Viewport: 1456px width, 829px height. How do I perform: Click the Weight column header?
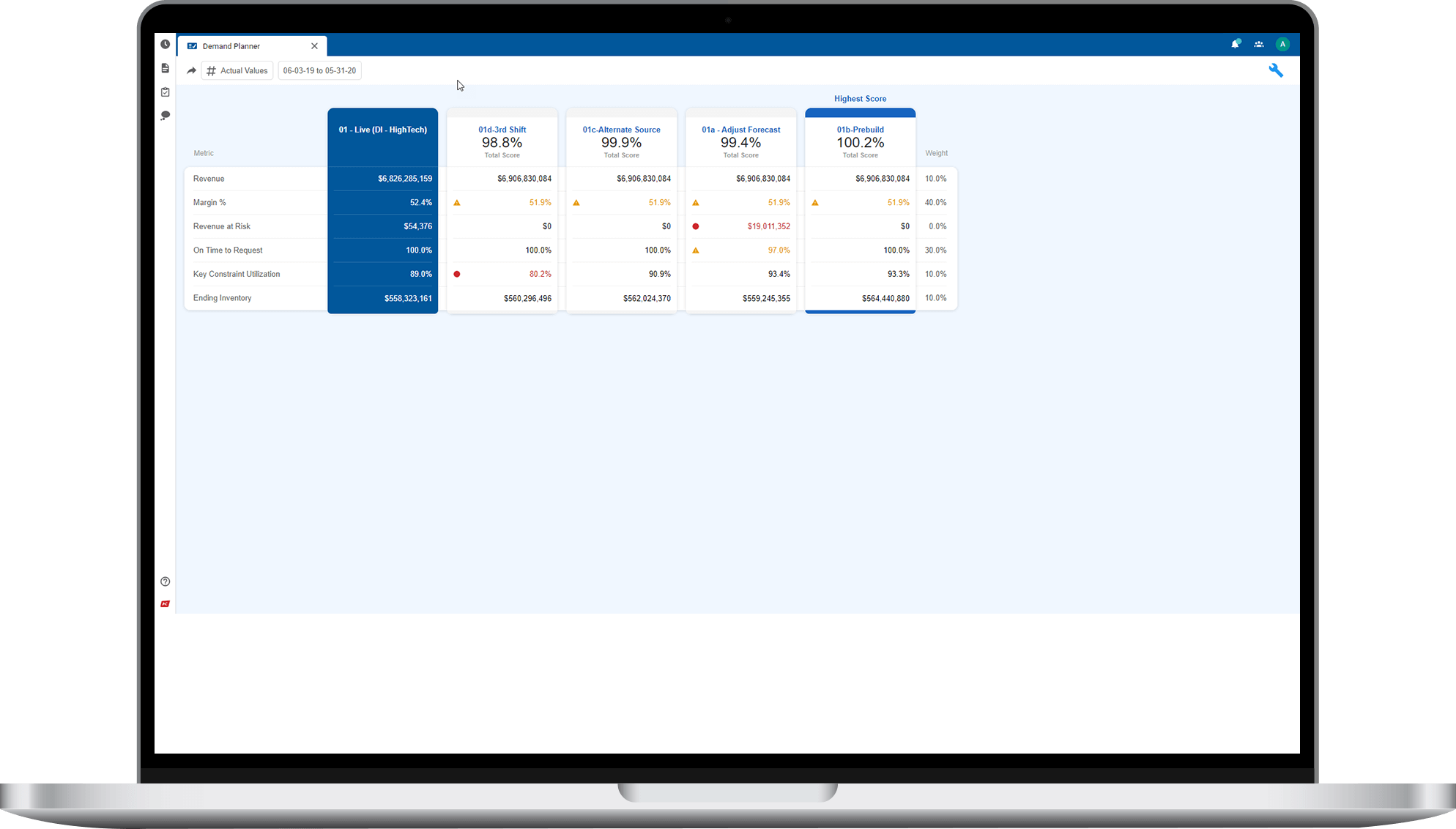[x=936, y=153]
